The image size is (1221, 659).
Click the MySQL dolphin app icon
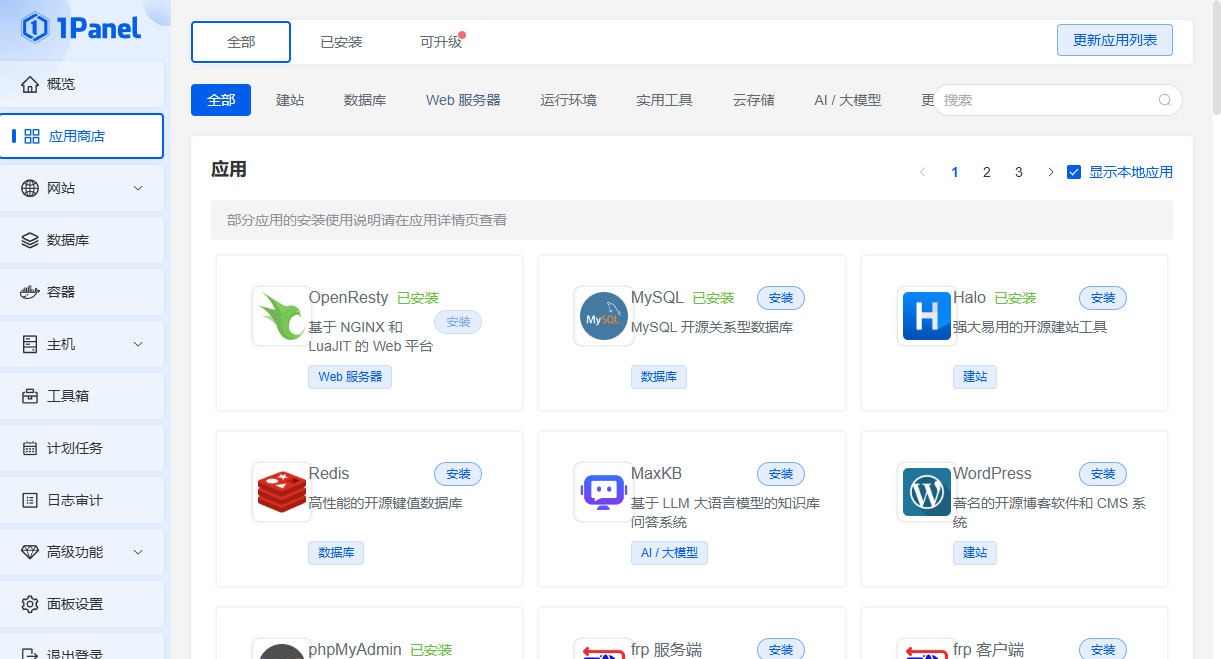click(603, 316)
